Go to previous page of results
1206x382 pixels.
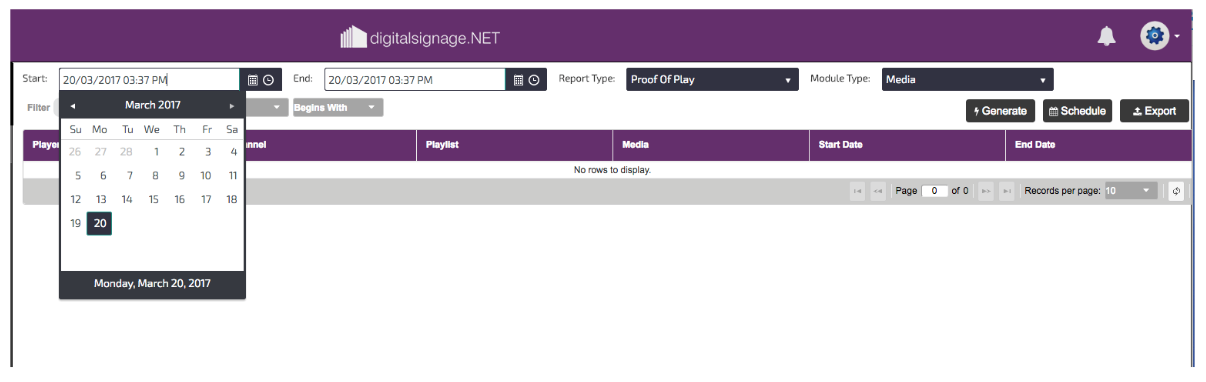[878, 191]
